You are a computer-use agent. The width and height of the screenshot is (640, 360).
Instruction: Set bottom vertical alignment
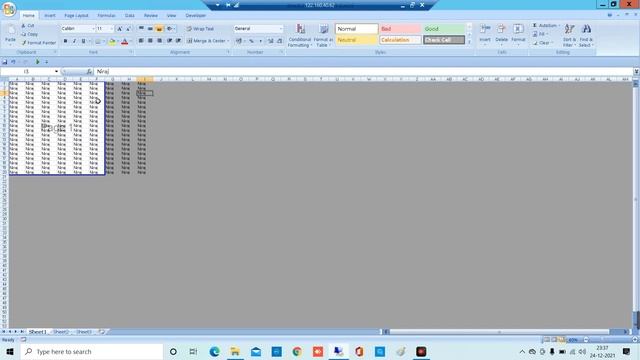(x=159, y=29)
